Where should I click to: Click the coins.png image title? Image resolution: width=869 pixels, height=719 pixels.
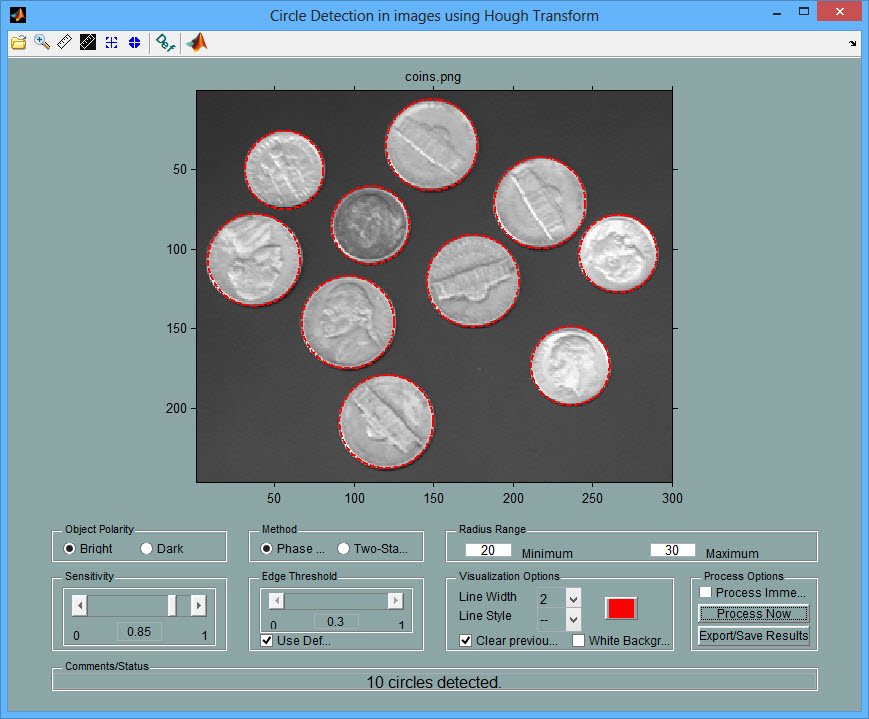(433, 77)
